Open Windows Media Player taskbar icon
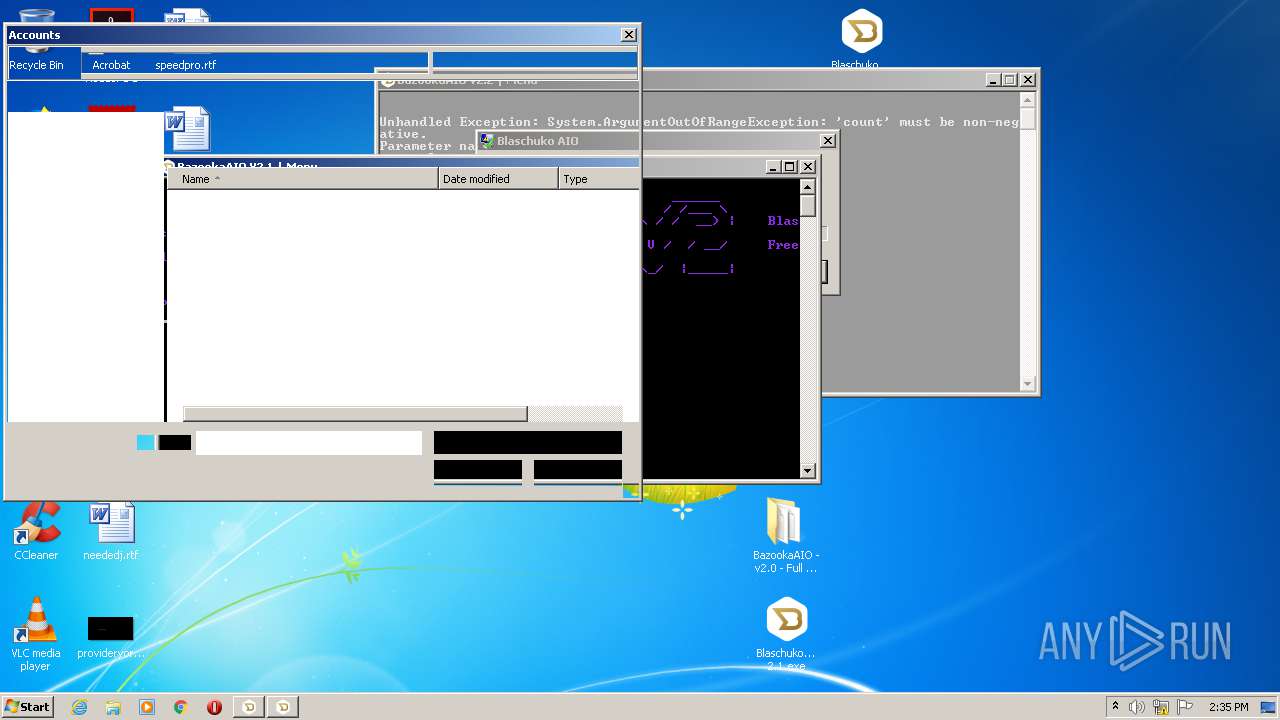Image resolution: width=1280 pixels, height=720 pixels. pyautogui.click(x=147, y=707)
